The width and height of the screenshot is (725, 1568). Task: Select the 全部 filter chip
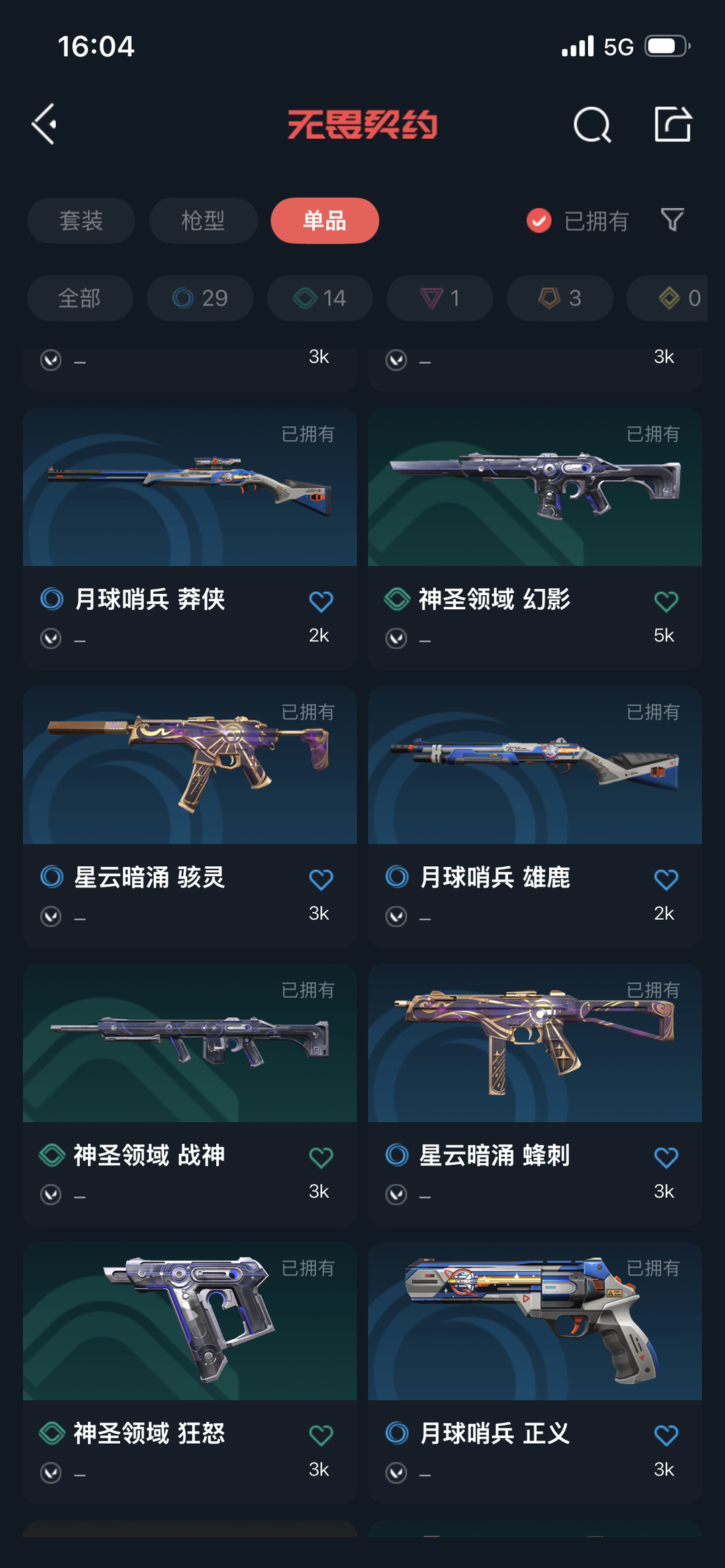(x=80, y=298)
